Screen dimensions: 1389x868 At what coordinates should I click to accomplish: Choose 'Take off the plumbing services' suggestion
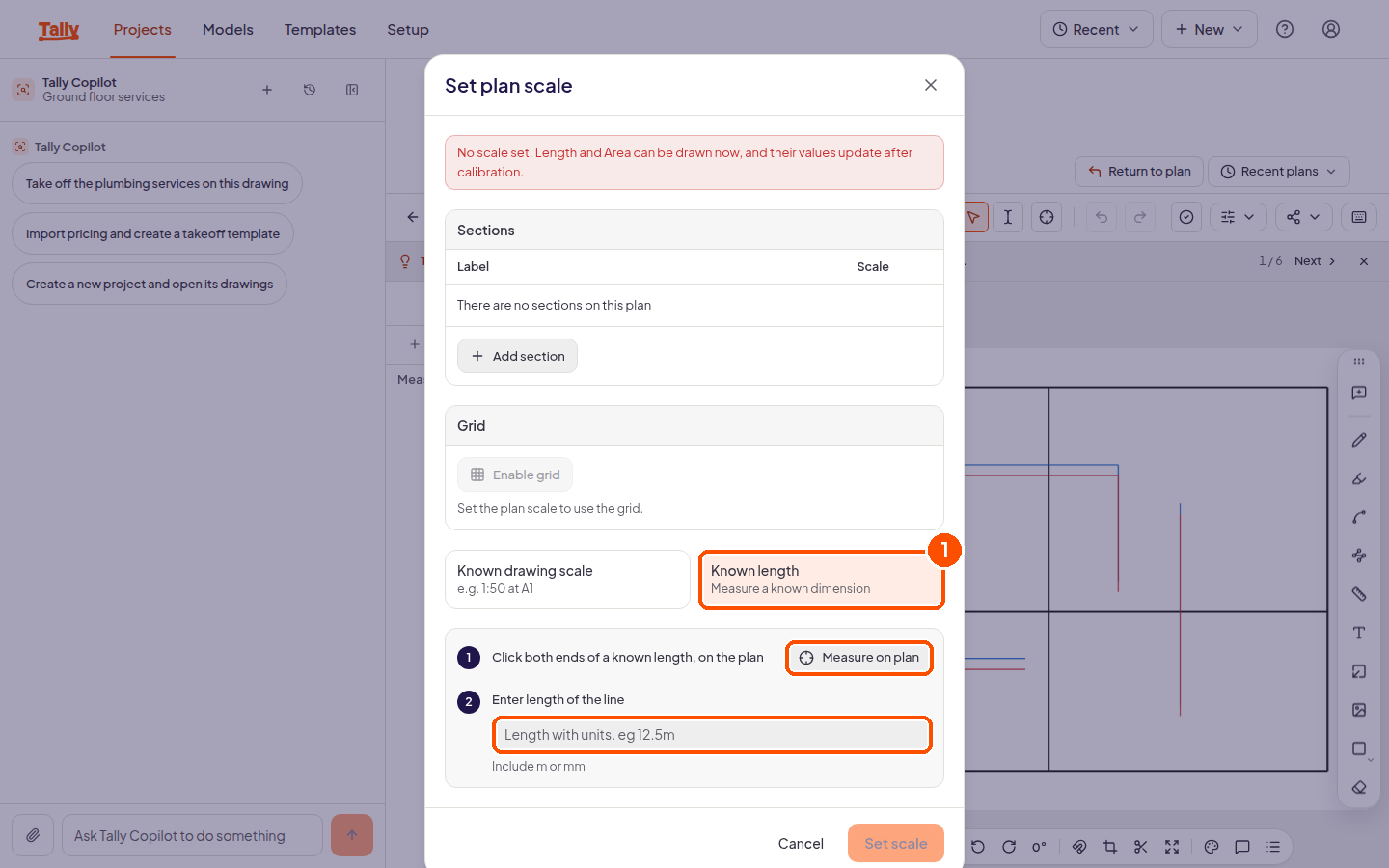click(x=157, y=183)
